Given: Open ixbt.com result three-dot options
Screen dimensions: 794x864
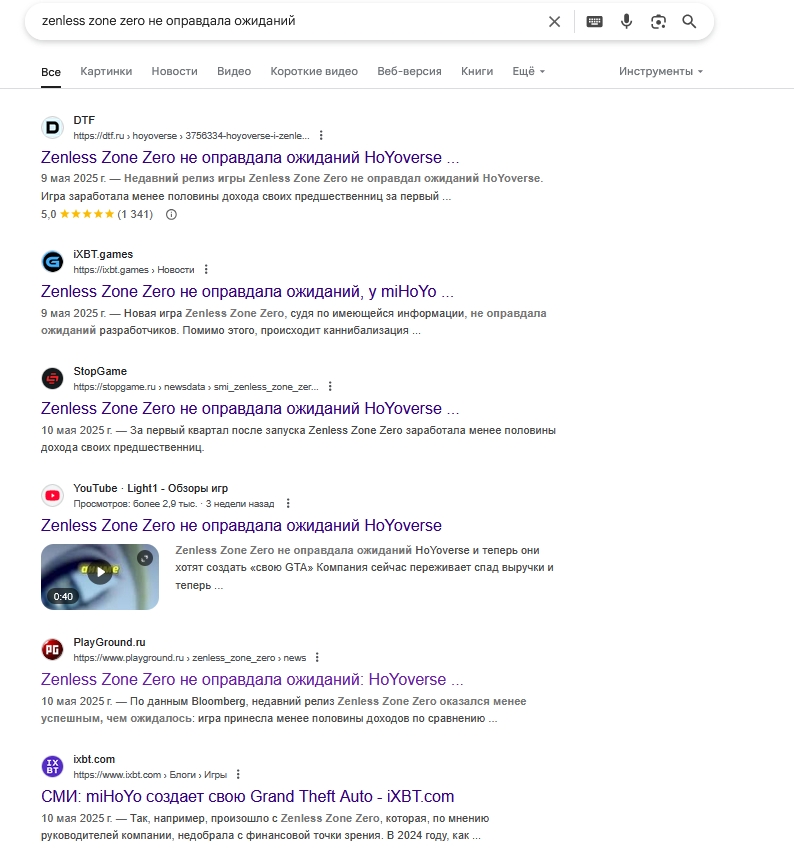Looking at the screenshot, I should point(238,775).
